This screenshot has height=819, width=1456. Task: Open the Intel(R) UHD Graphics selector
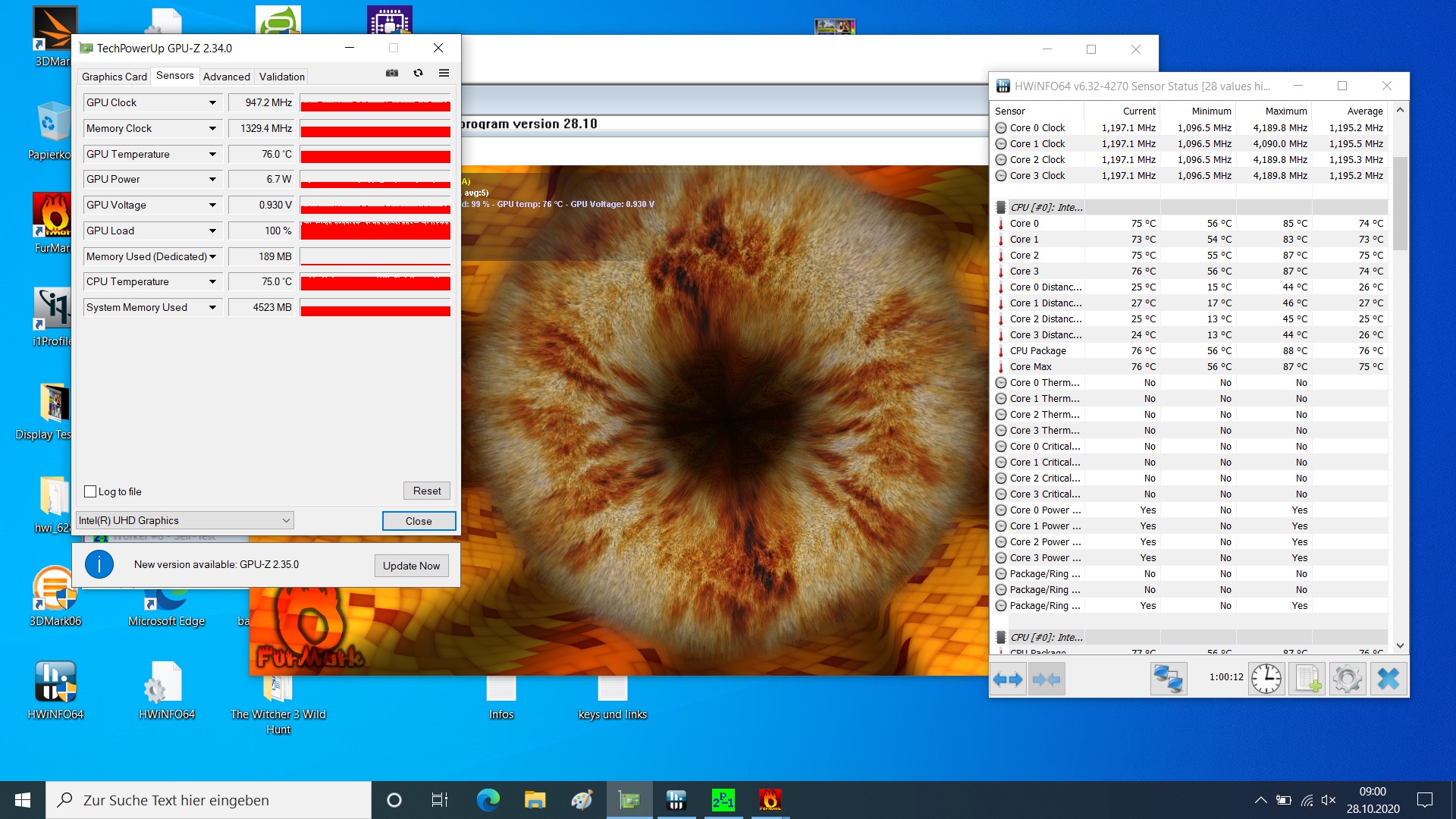[185, 520]
